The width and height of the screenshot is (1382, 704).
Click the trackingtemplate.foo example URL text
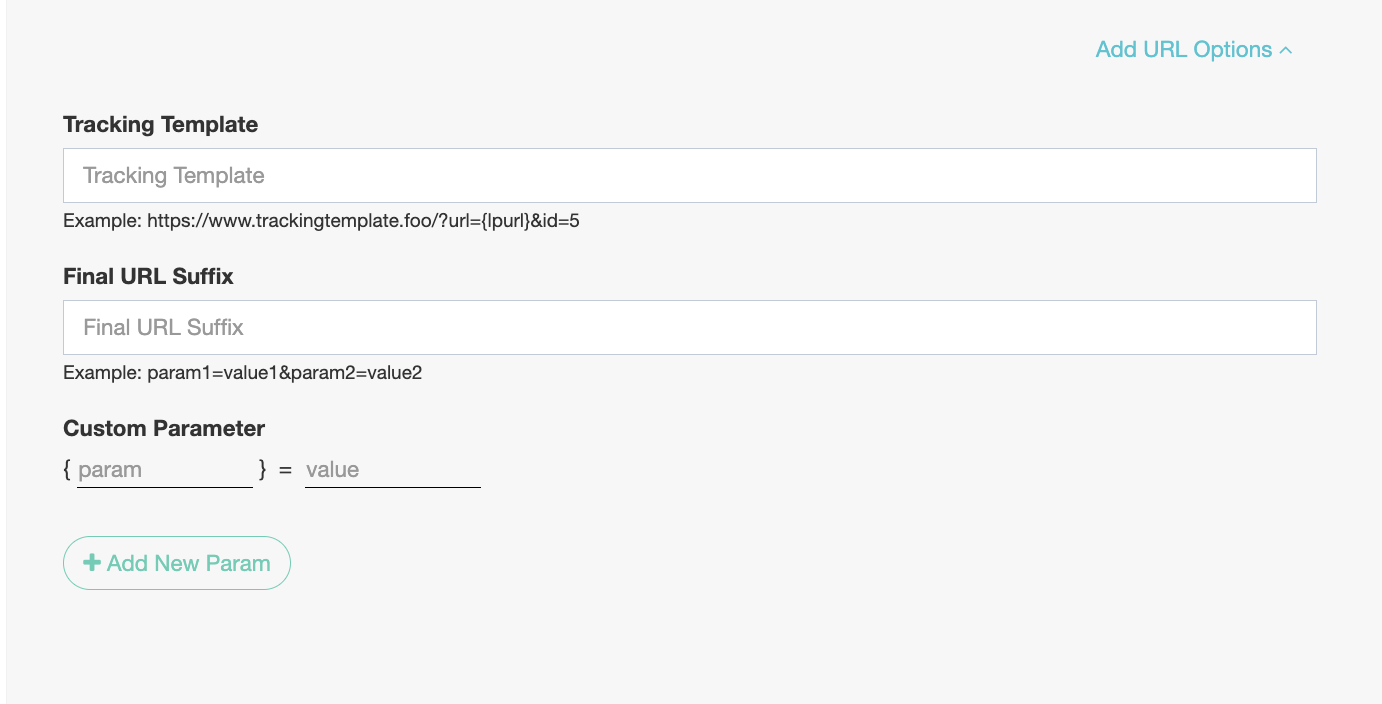click(363, 221)
